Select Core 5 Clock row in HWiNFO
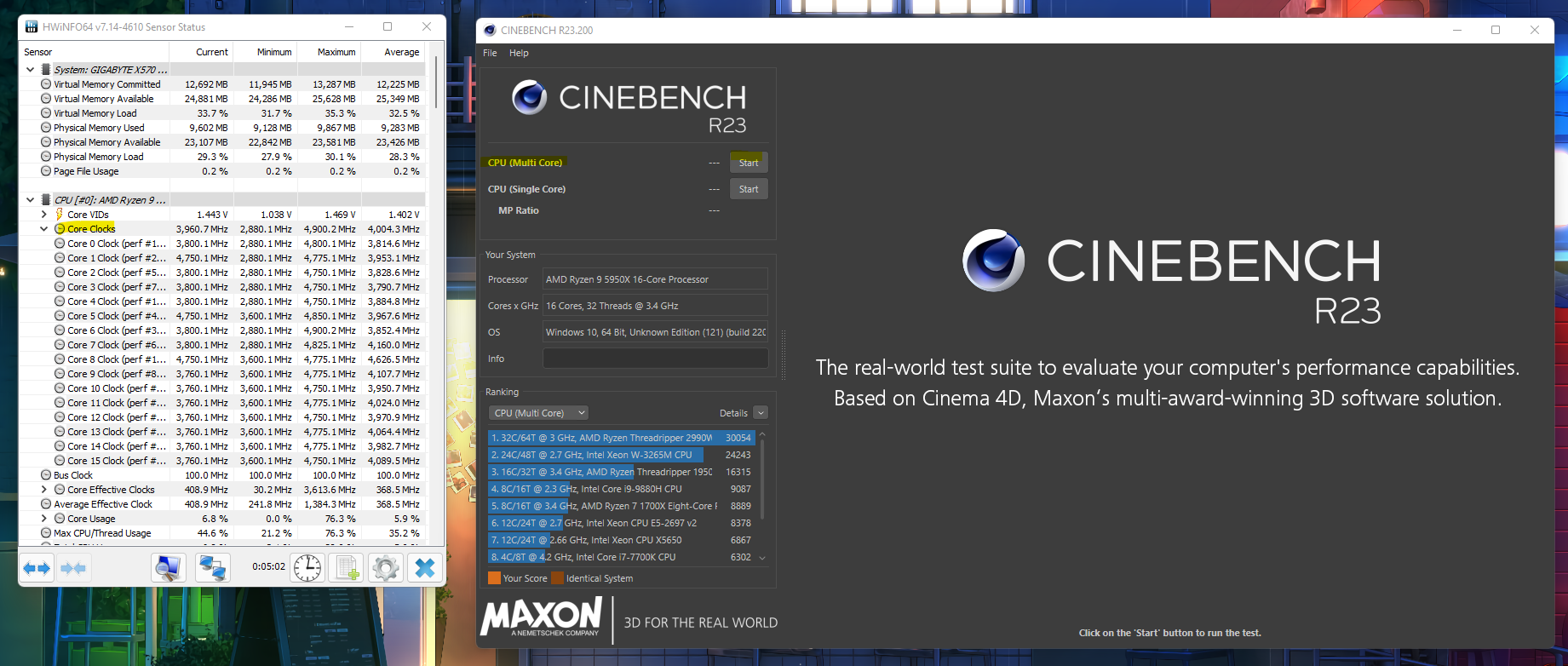The height and width of the screenshot is (666, 1568). point(223,316)
